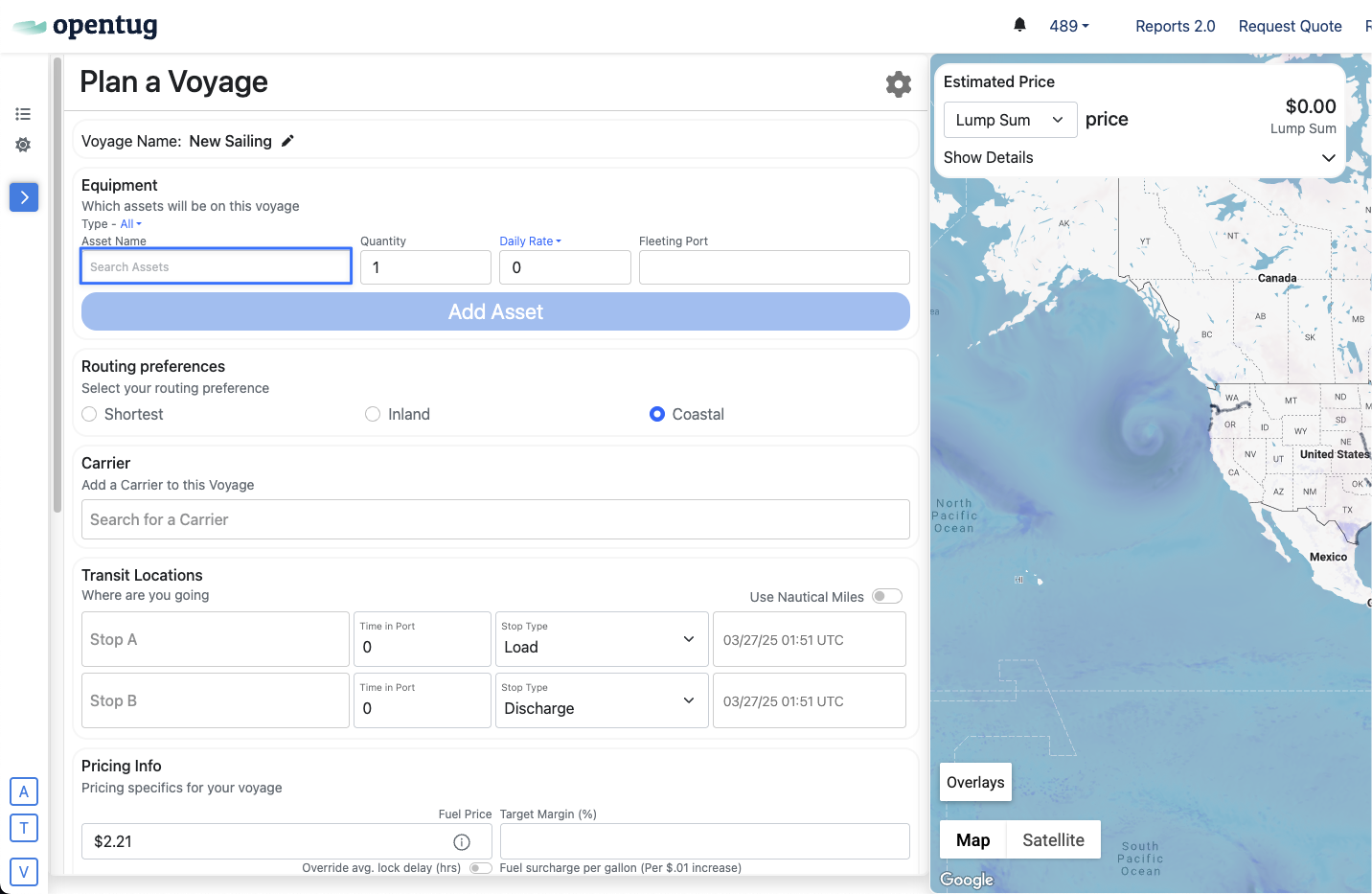Select the Inland routing option
The image size is (1372, 894).
373,414
